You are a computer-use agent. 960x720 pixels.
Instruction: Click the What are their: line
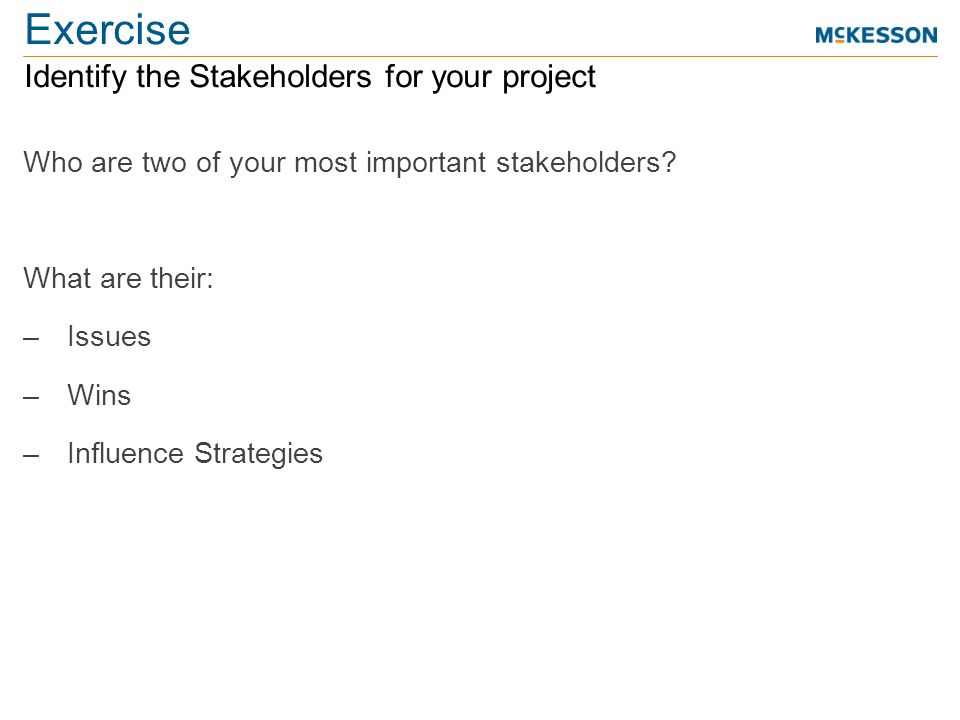coord(118,279)
